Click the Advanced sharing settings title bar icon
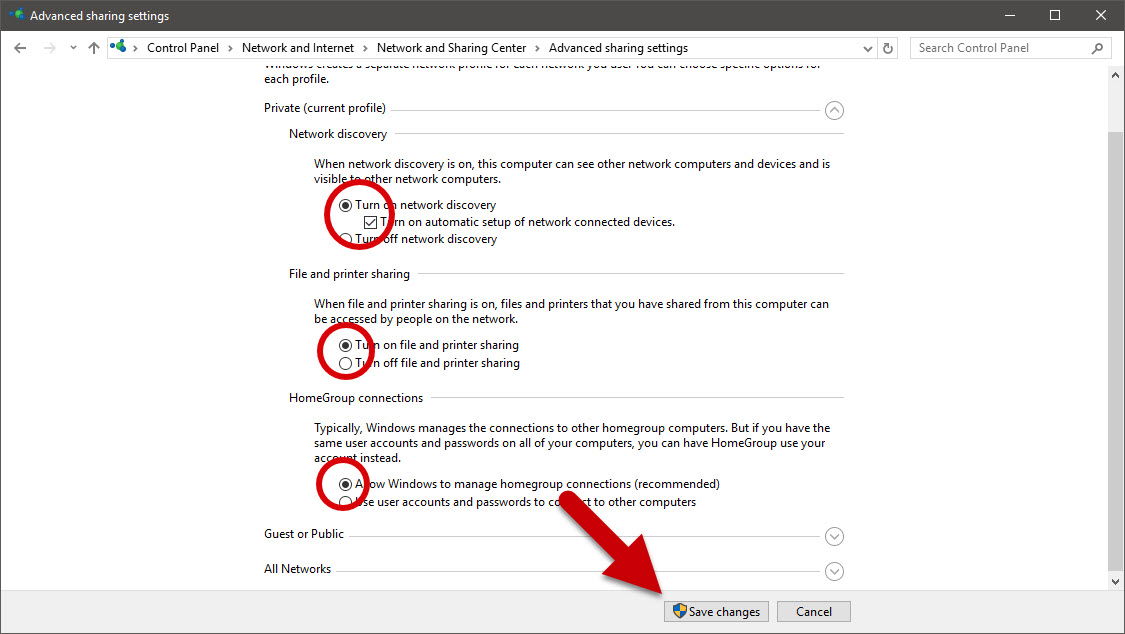 point(17,15)
